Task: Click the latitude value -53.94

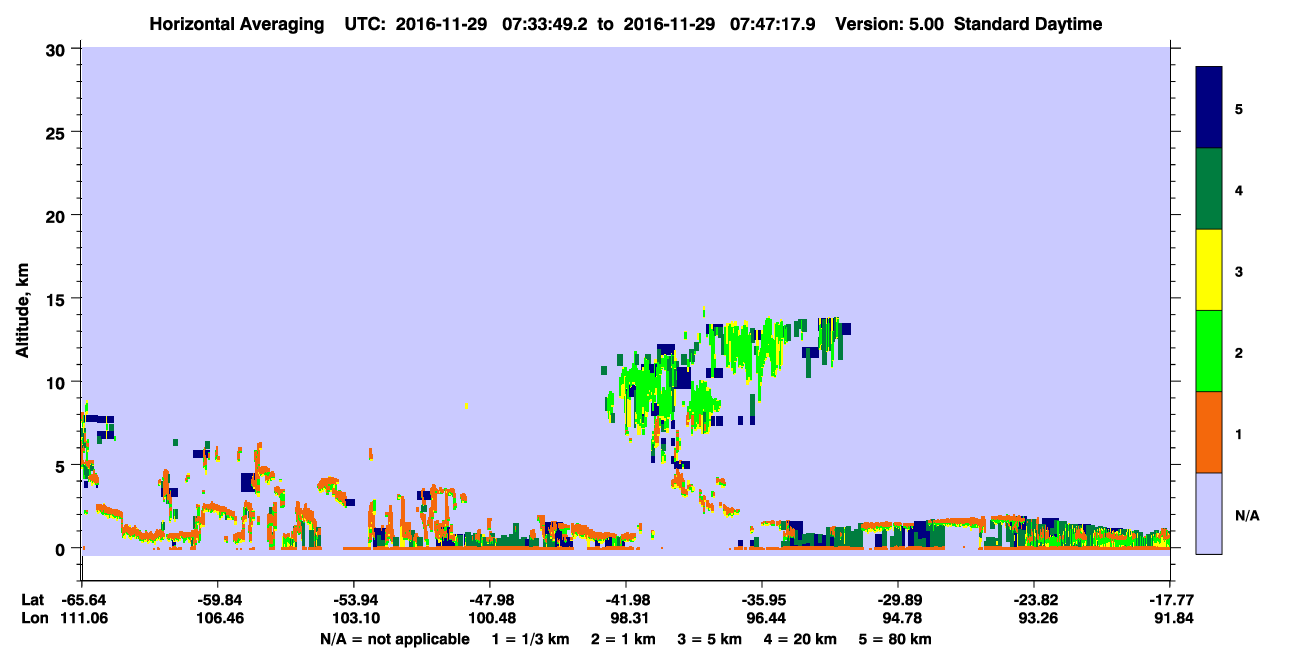Action: [x=354, y=600]
